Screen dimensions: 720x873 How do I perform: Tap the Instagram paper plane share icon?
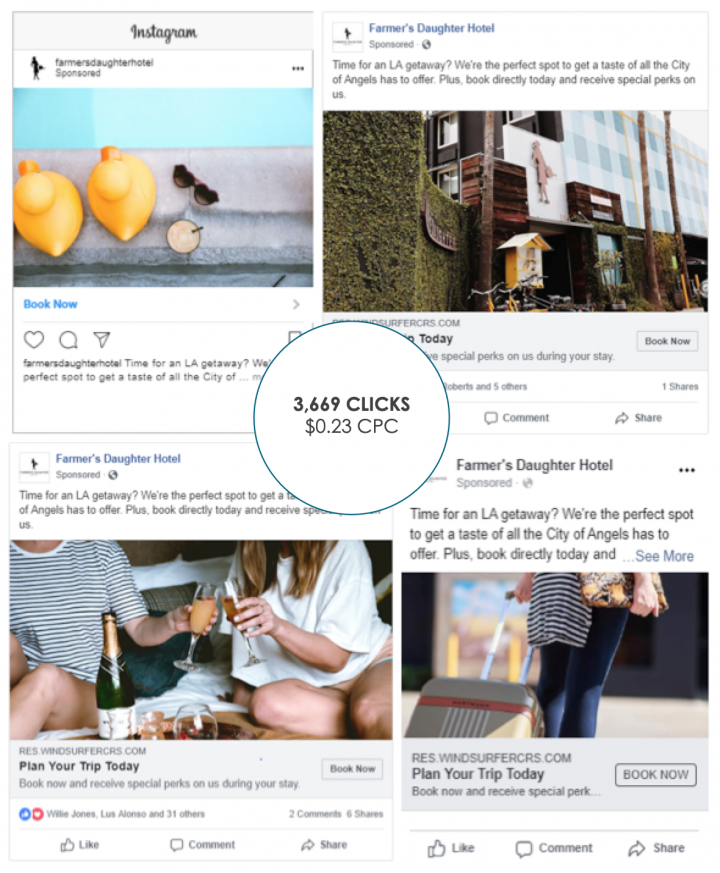pos(101,339)
